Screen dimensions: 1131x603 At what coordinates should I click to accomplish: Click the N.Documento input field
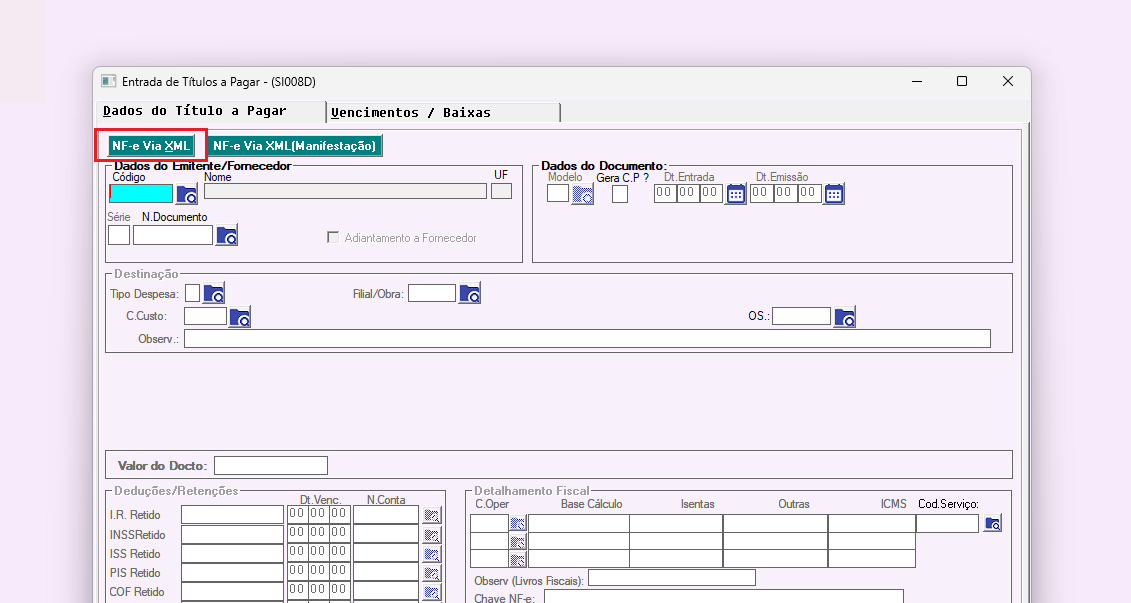(173, 235)
